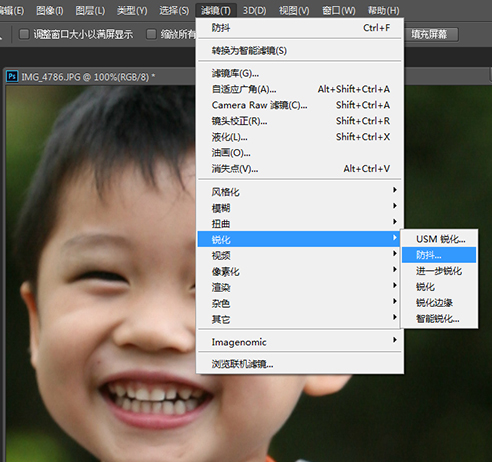Expand the 模糊 submenu
The height and width of the screenshot is (462, 492).
(300, 208)
